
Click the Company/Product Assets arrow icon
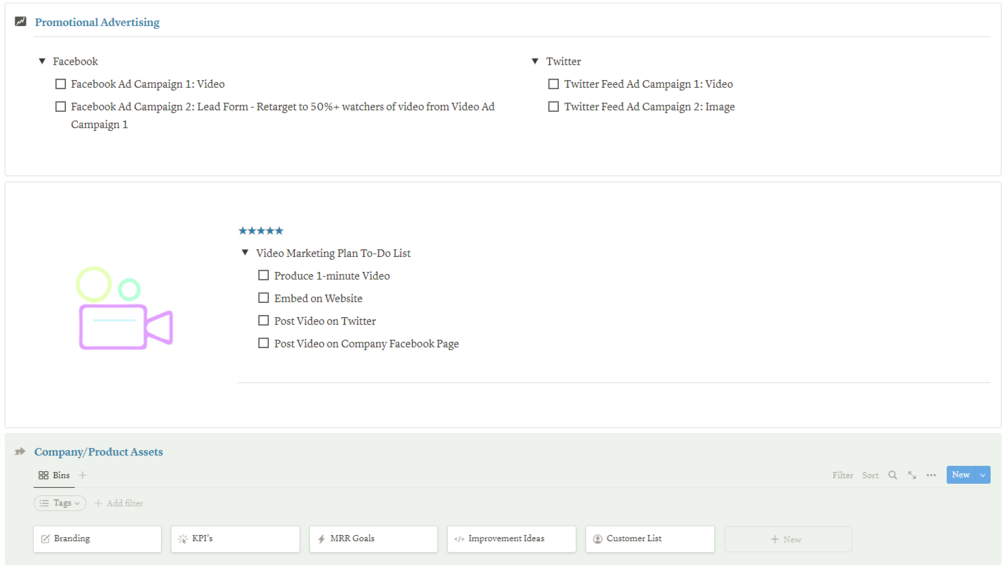[20, 452]
